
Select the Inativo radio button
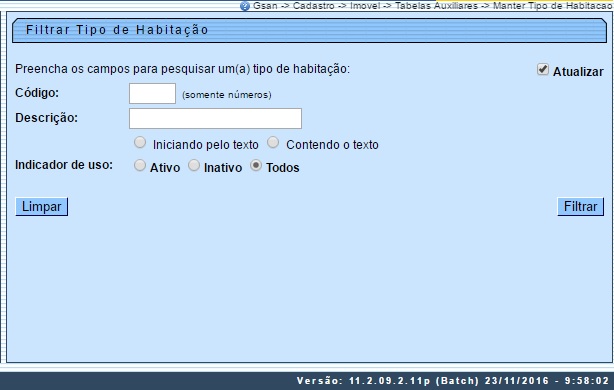[194, 166]
